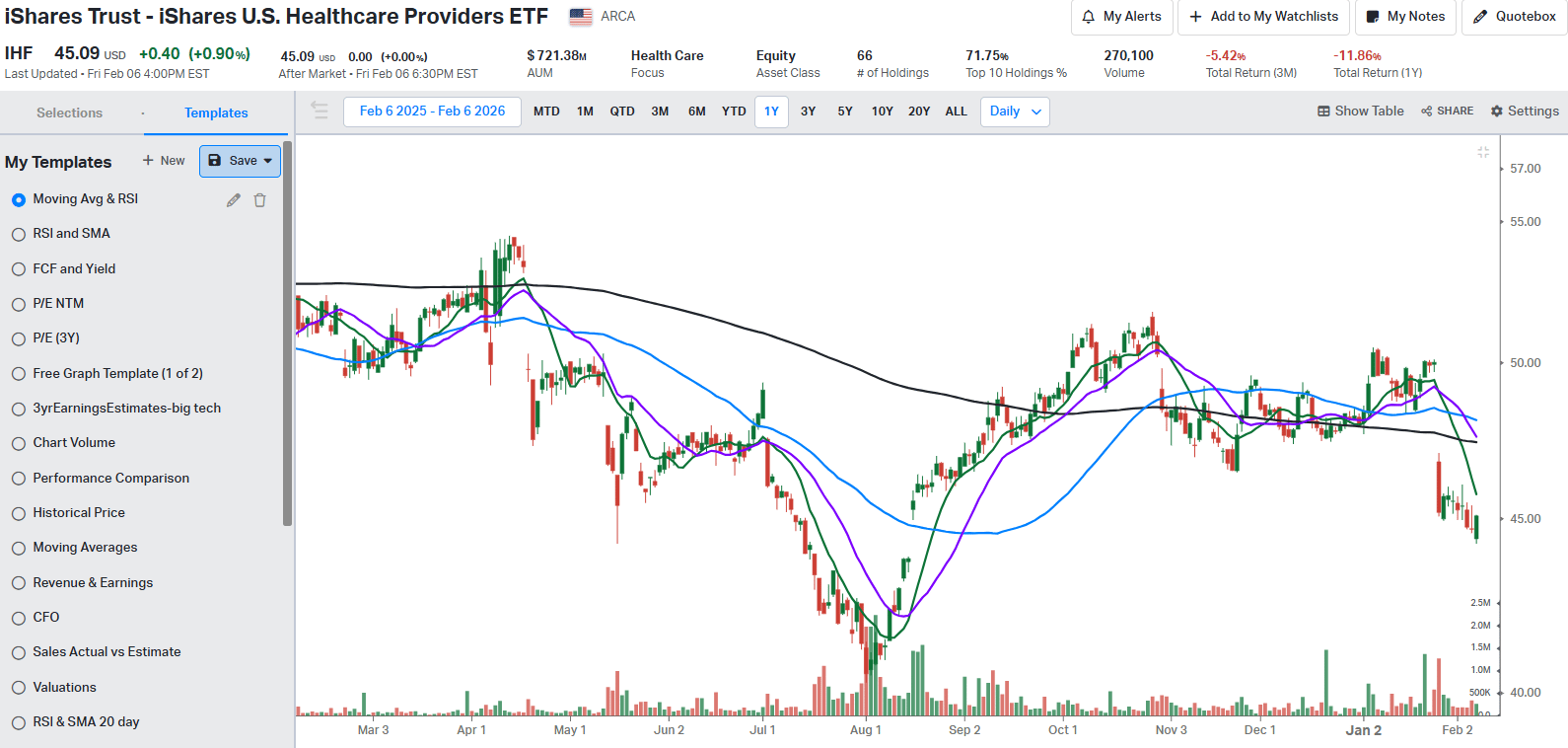This screenshot has height=748, width=1568.
Task: Switch to the Templates tab
Action: point(216,112)
